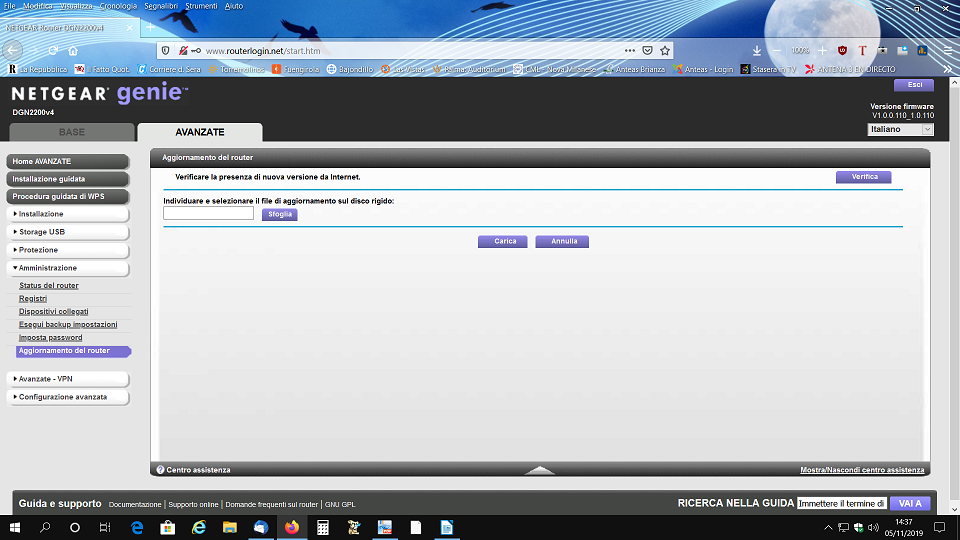Image resolution: width=960 pixels, height=540 pixels.
Task: Open Task View on taskbar
Action: tap(105, 527)
